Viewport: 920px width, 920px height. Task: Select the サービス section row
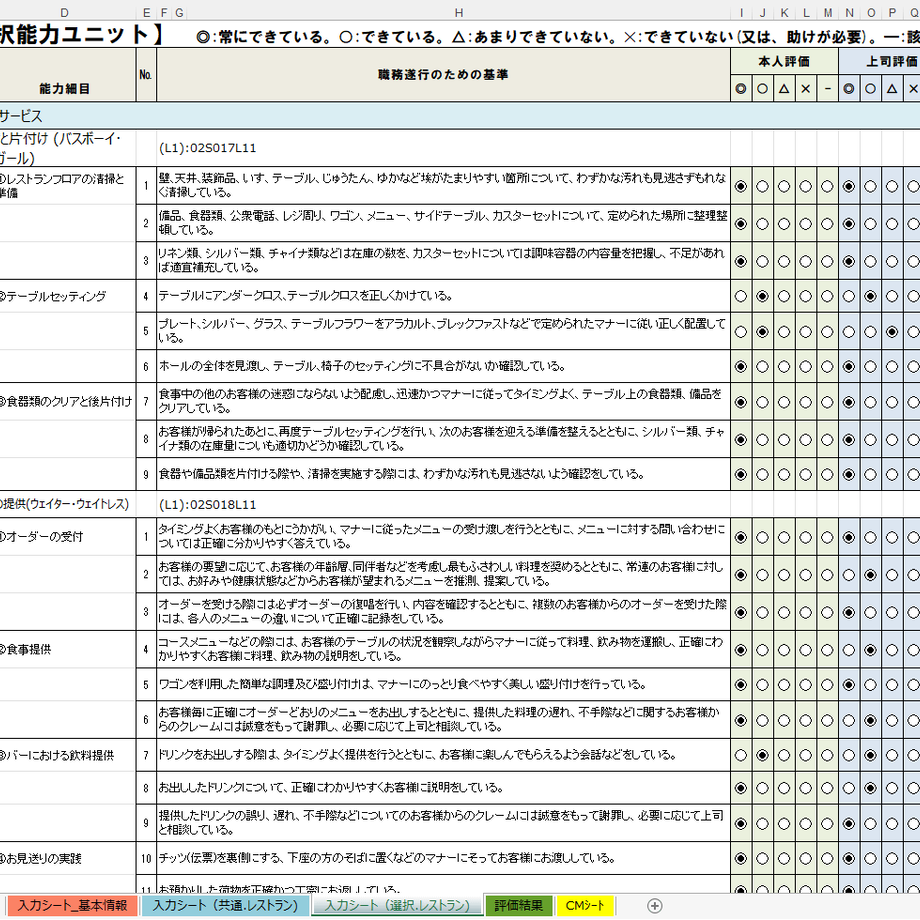coord(460,116)
